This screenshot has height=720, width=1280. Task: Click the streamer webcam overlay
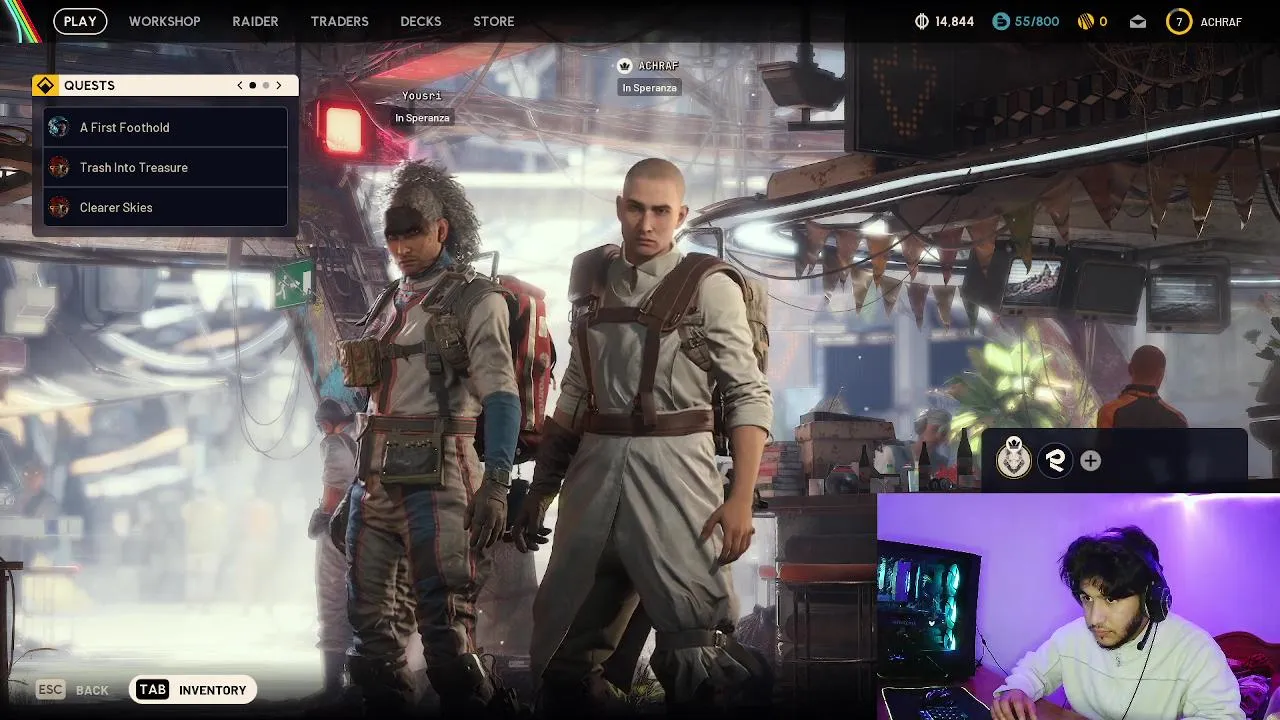(1078, 607)
